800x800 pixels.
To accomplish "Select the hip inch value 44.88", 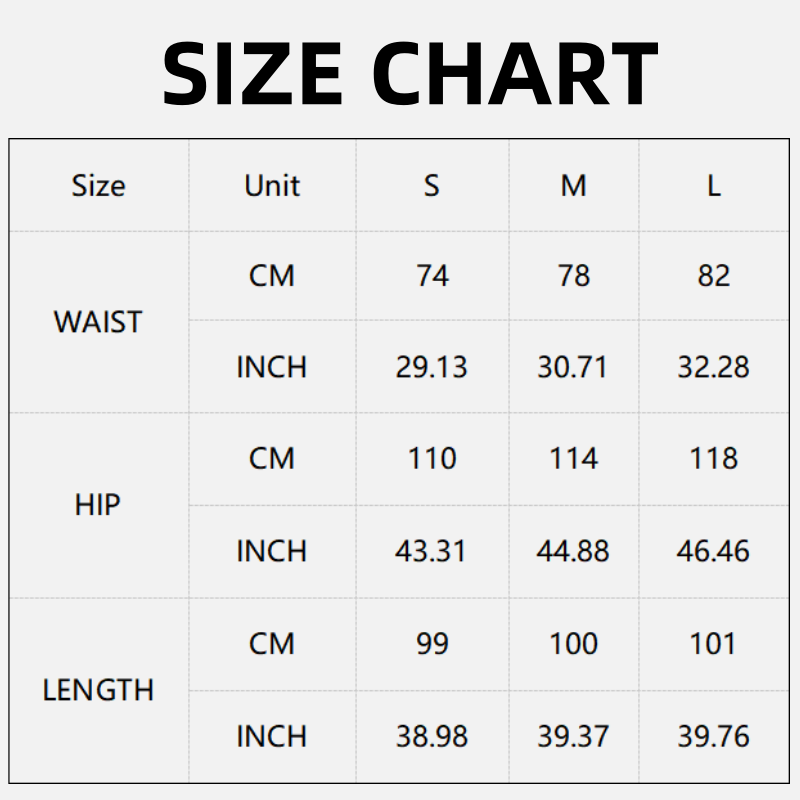I will coord(572,551).
